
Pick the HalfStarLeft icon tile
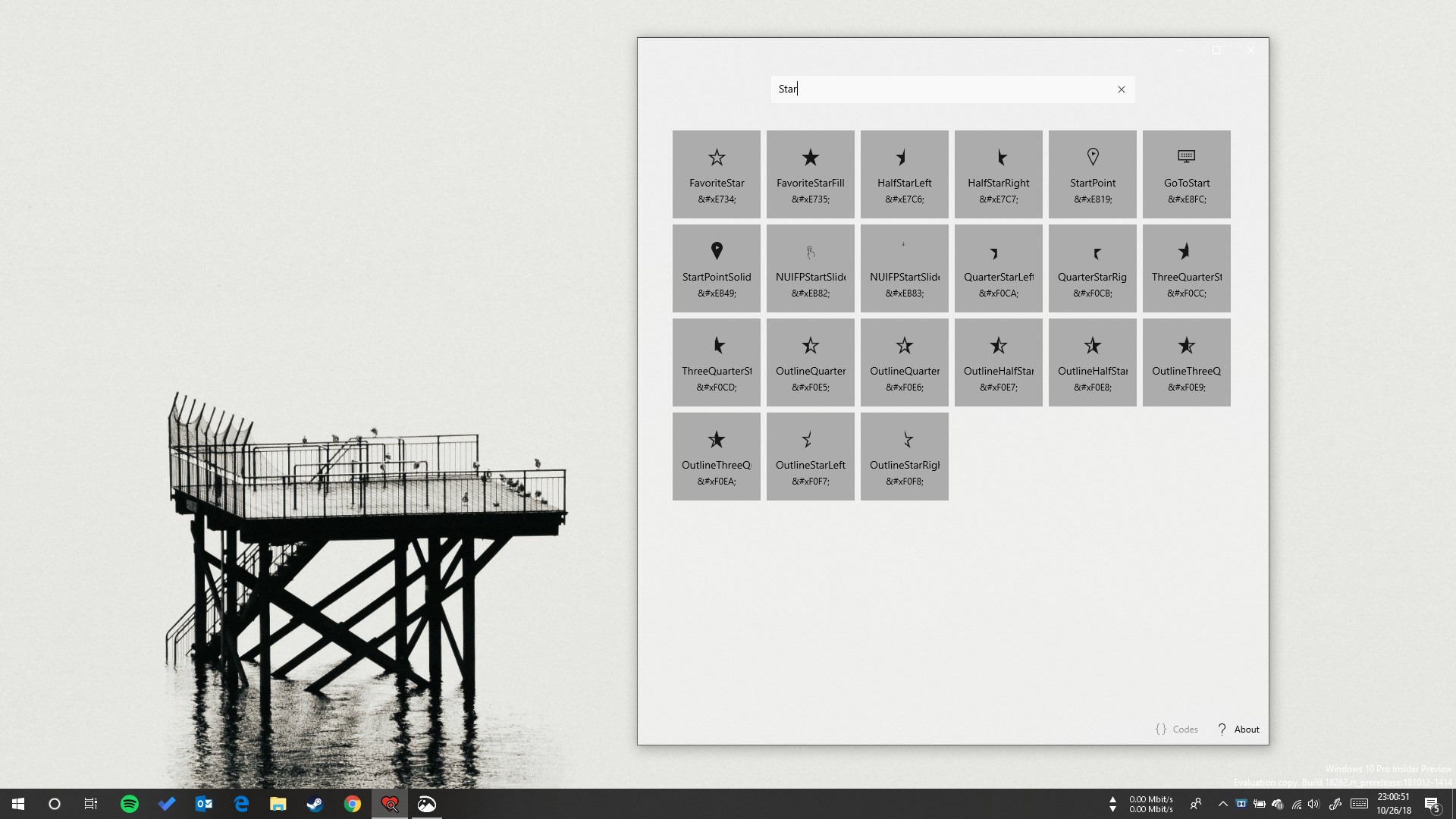click(904, 174)
